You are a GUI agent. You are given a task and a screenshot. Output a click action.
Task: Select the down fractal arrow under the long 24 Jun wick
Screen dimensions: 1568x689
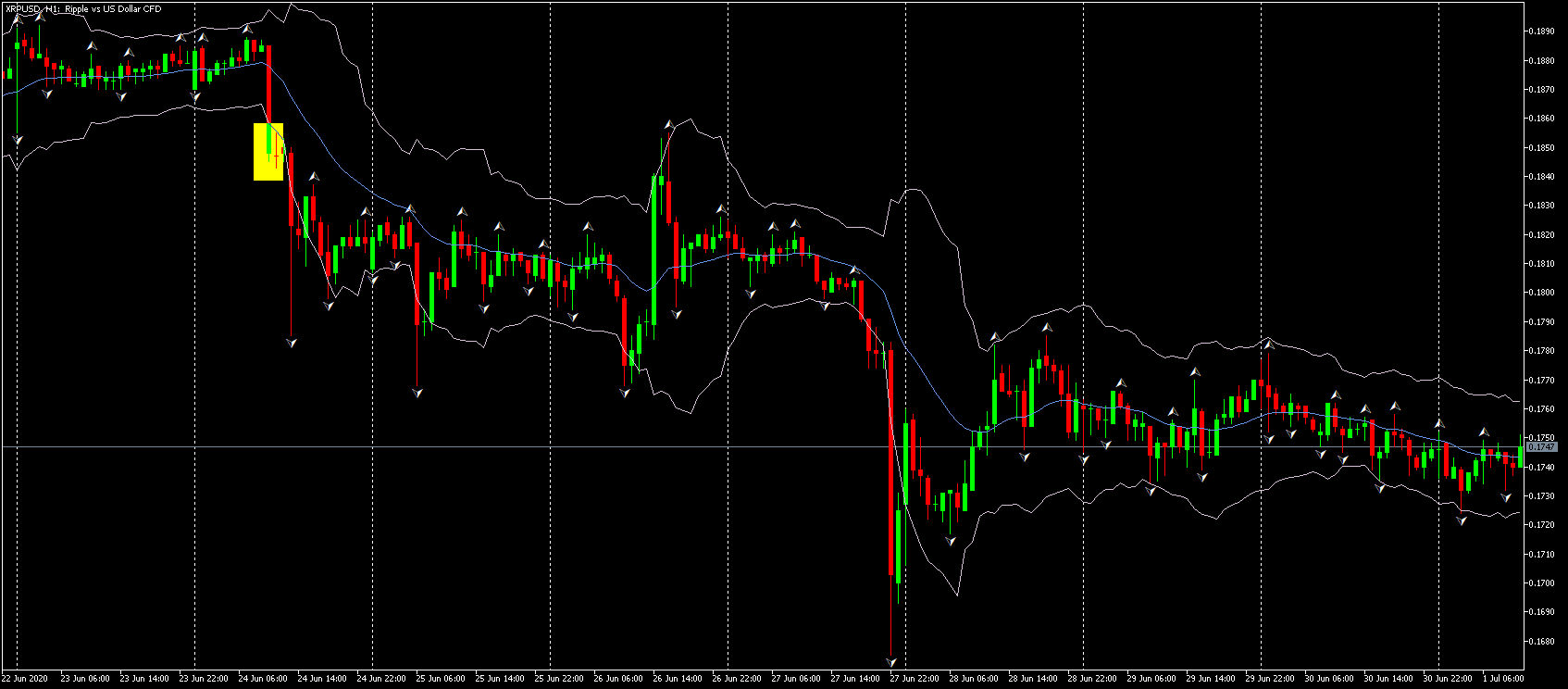click(292, 343)
